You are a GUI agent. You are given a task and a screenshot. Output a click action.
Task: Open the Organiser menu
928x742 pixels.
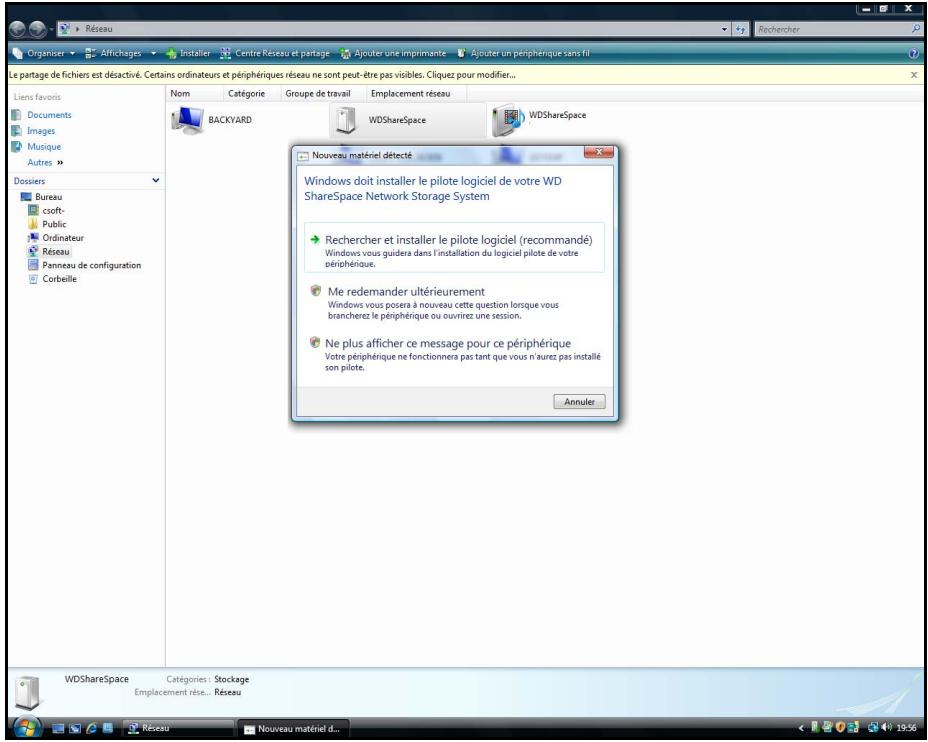pyautogui.click(x=44, y=53)
